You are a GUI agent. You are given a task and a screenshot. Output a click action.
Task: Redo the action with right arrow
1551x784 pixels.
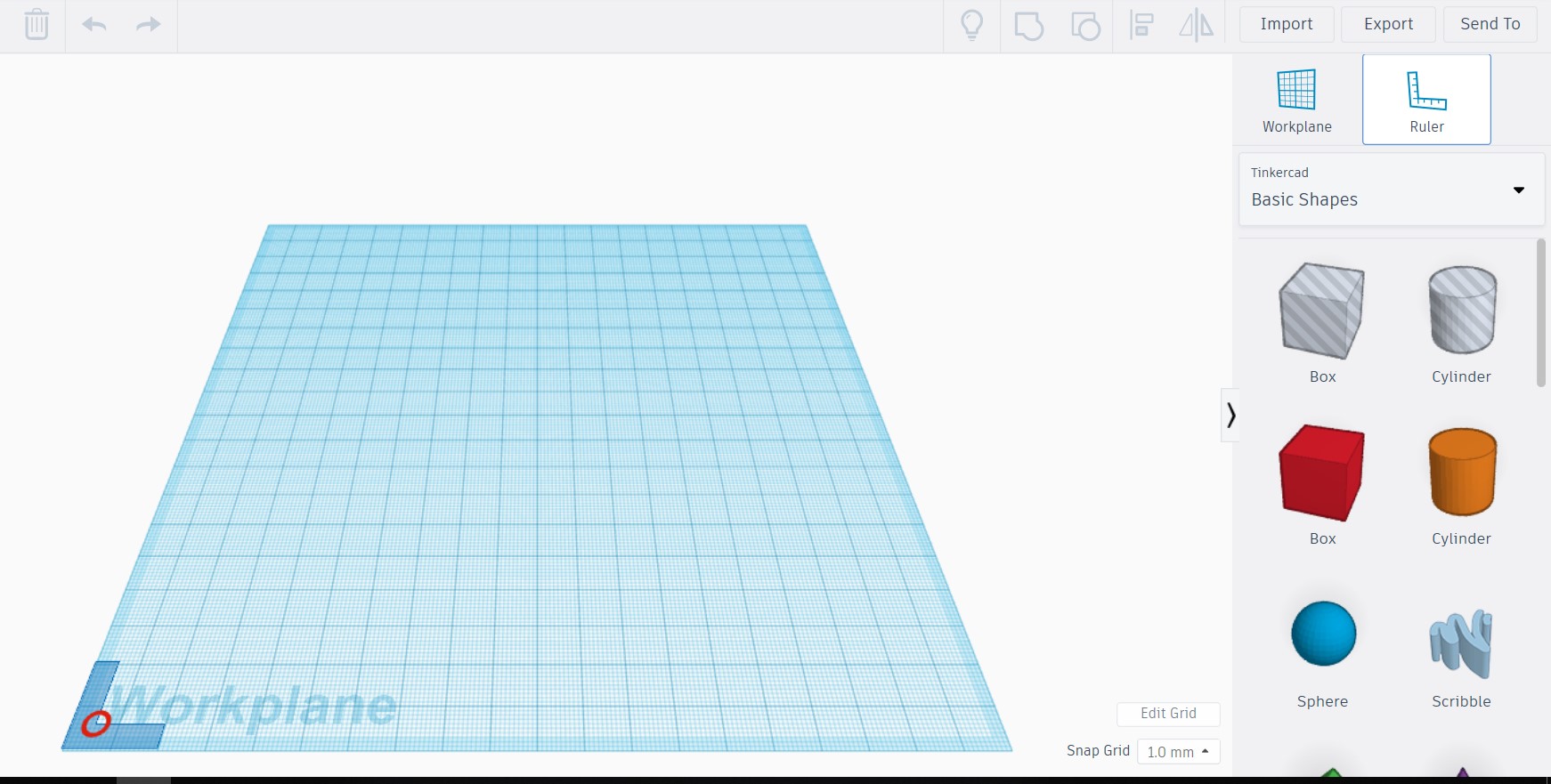[148, 24]
